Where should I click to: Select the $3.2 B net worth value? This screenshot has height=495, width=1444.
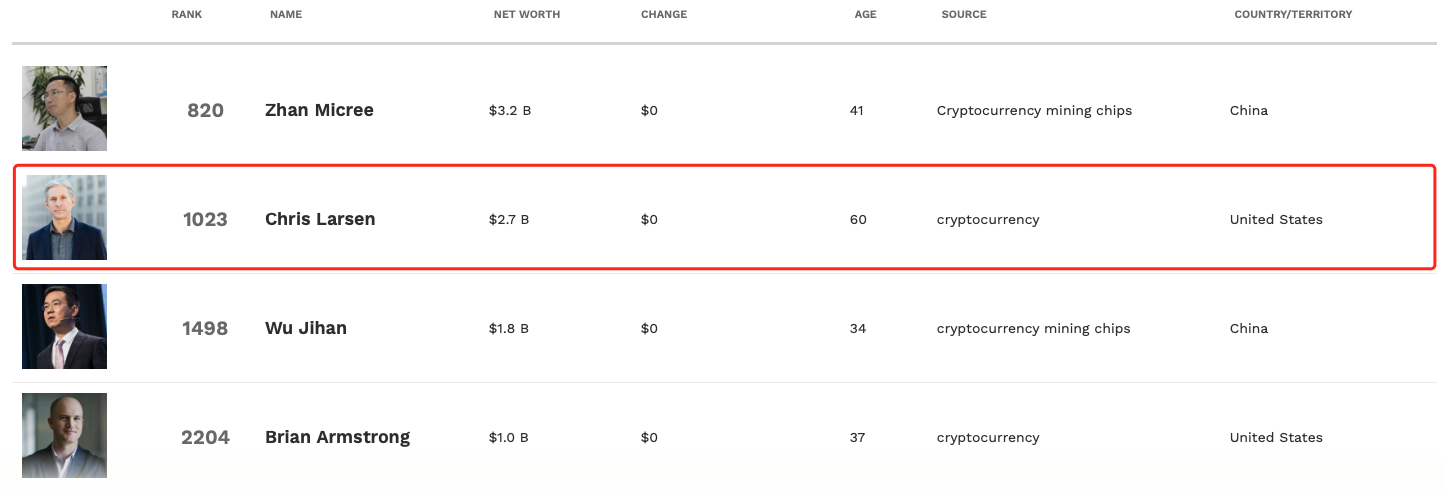click(x=510, y=110)
